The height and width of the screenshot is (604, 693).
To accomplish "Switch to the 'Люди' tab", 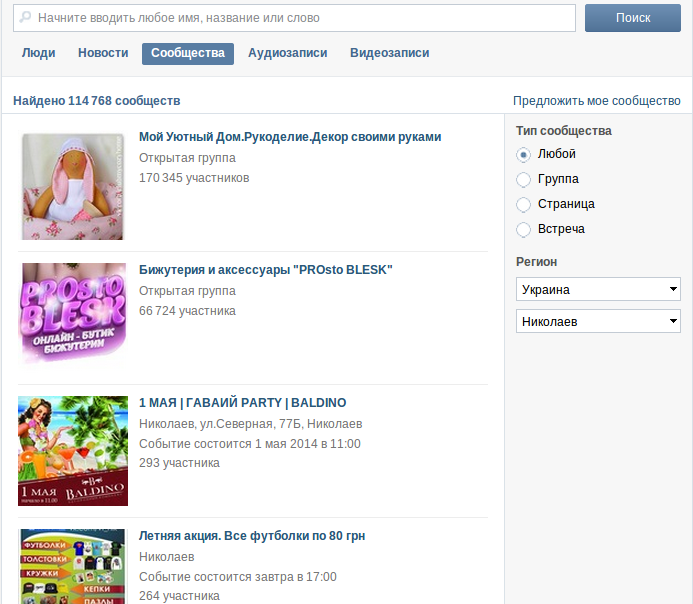I will pyautogui.click(x=39, y=53).
